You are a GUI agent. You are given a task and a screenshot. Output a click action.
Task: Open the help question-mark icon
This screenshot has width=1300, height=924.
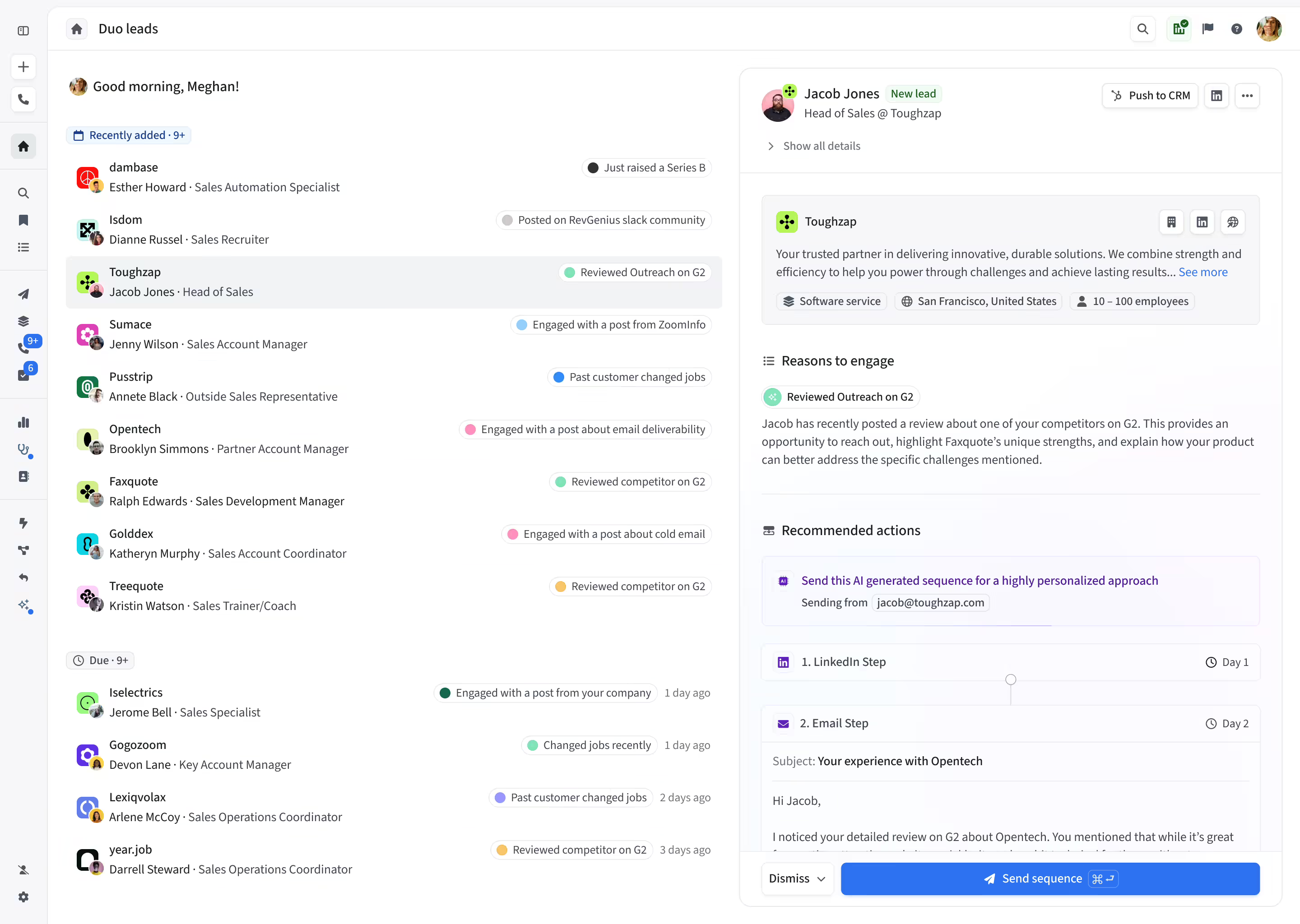1236,28
